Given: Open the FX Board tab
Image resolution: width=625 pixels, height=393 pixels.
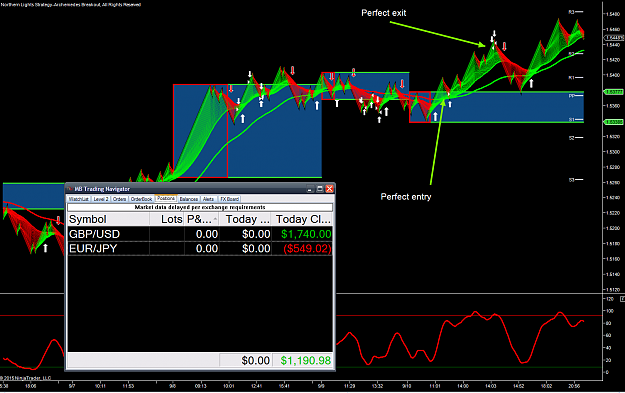Looking at the screenshot, I should click(x=229, y=199).
